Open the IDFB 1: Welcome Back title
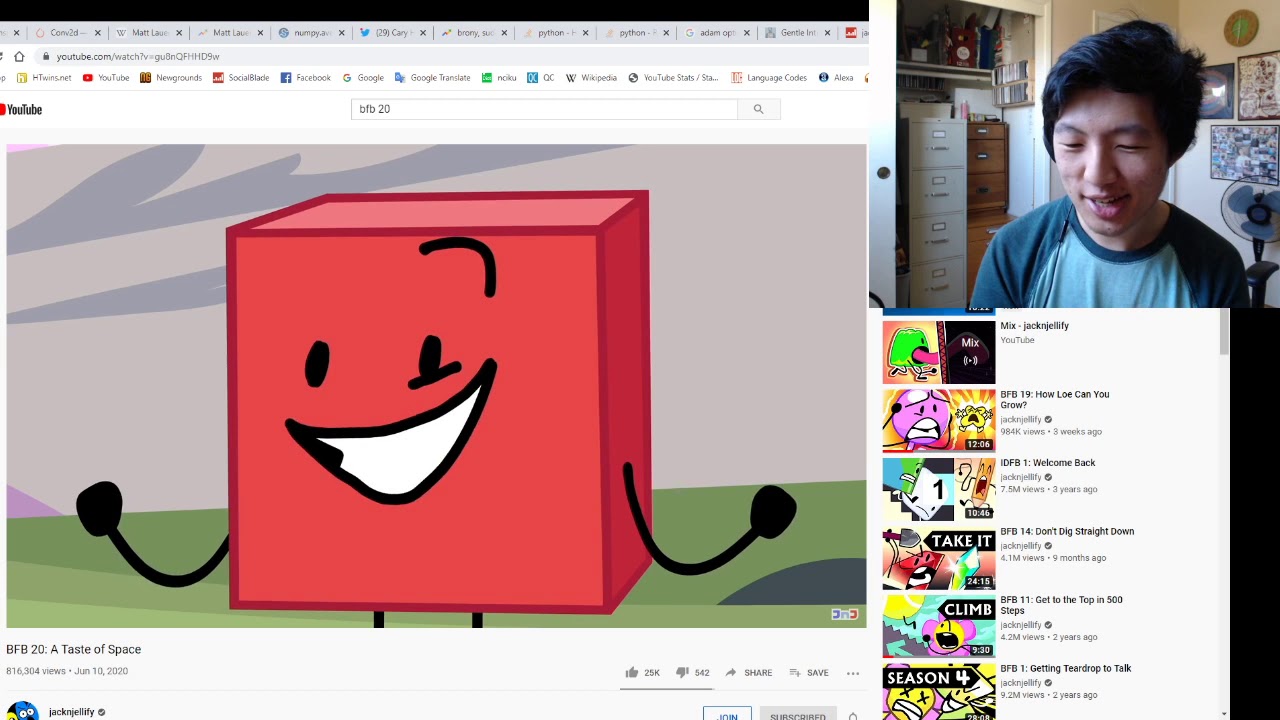This screenshot has height=720, width=1280. (1047, 463)
